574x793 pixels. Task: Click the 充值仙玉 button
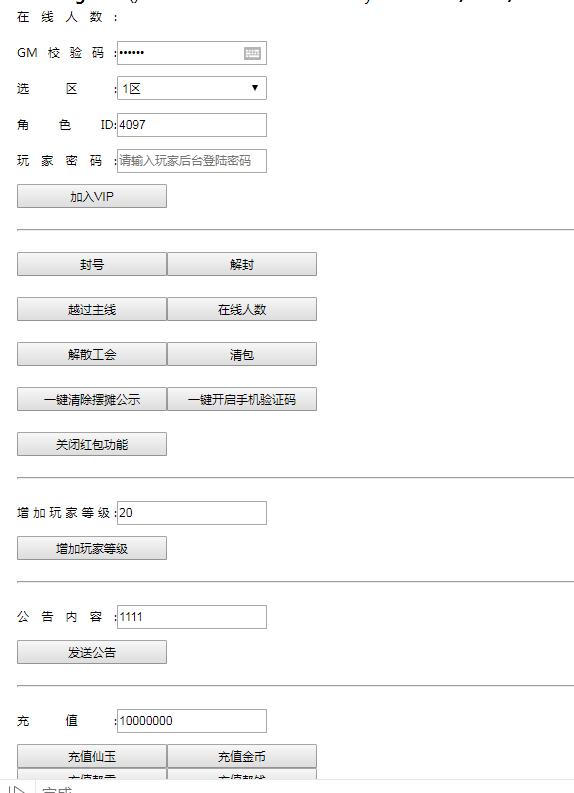tap(92, 756)
